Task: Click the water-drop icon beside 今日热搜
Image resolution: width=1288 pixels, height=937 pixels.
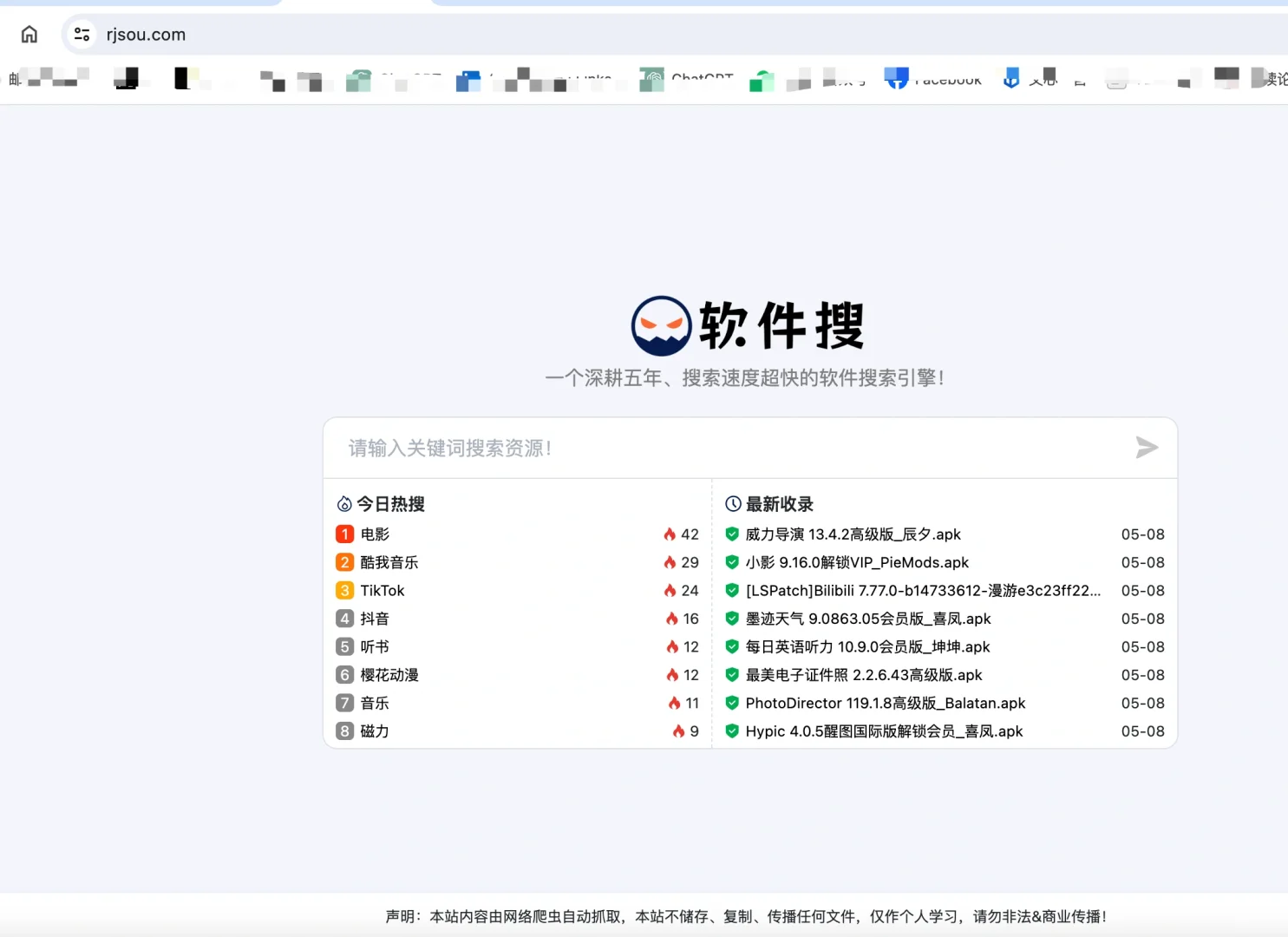Action: [345, 503]
